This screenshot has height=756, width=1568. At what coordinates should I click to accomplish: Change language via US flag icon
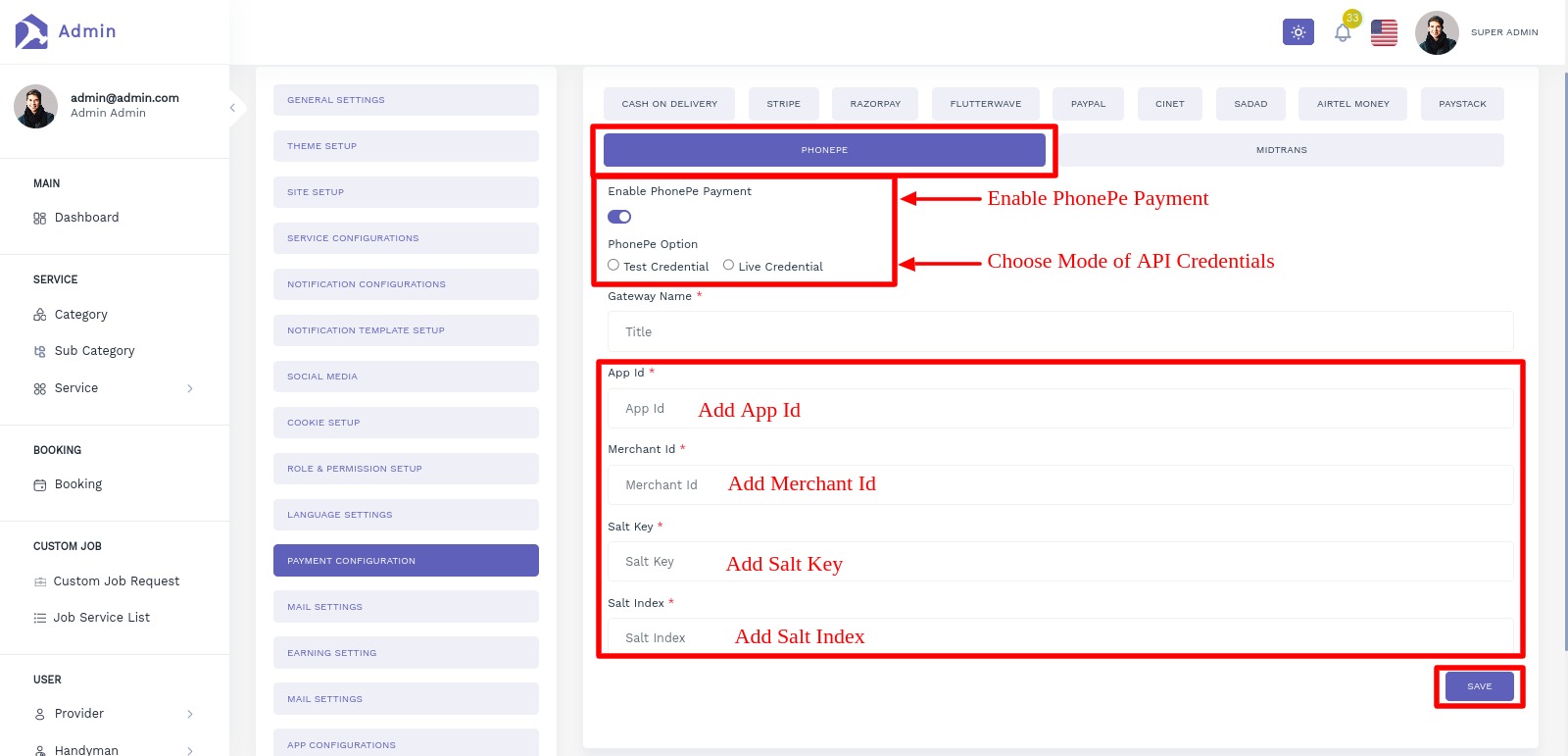[x=1384, y=32]
